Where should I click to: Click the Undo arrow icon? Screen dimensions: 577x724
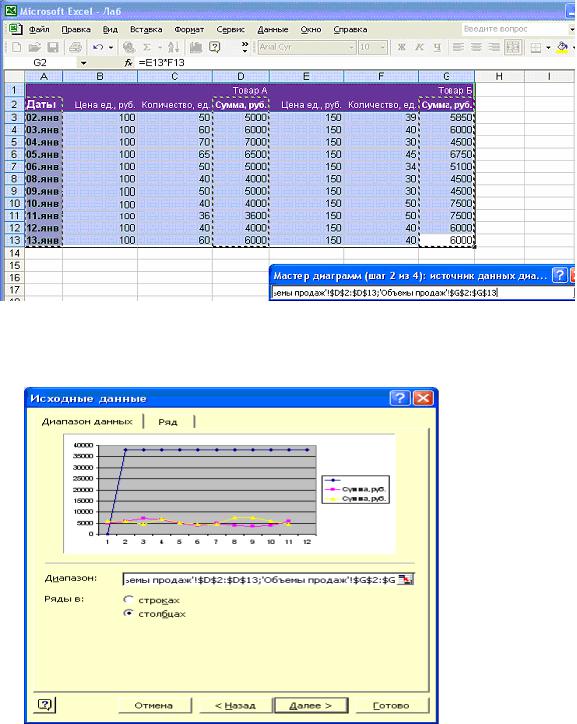coord(97,47)
